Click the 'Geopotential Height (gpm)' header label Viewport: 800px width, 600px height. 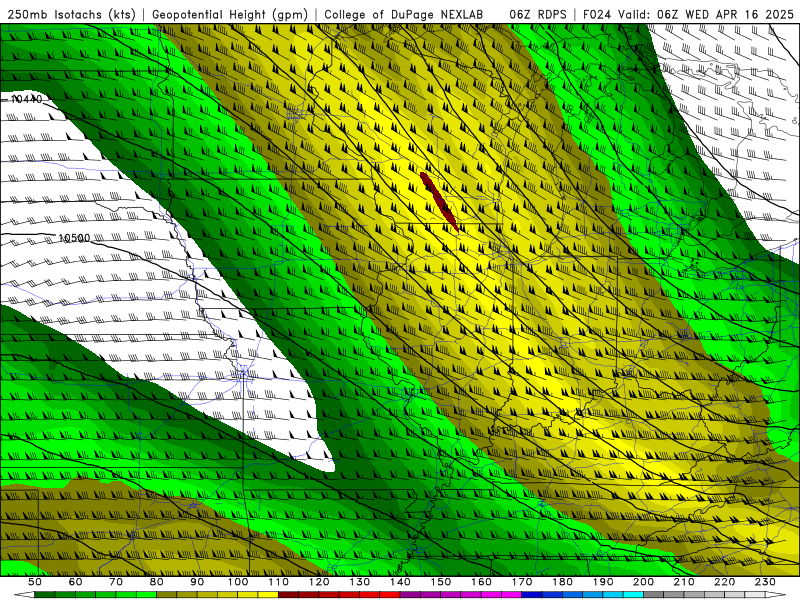click(x=230, y=14)
